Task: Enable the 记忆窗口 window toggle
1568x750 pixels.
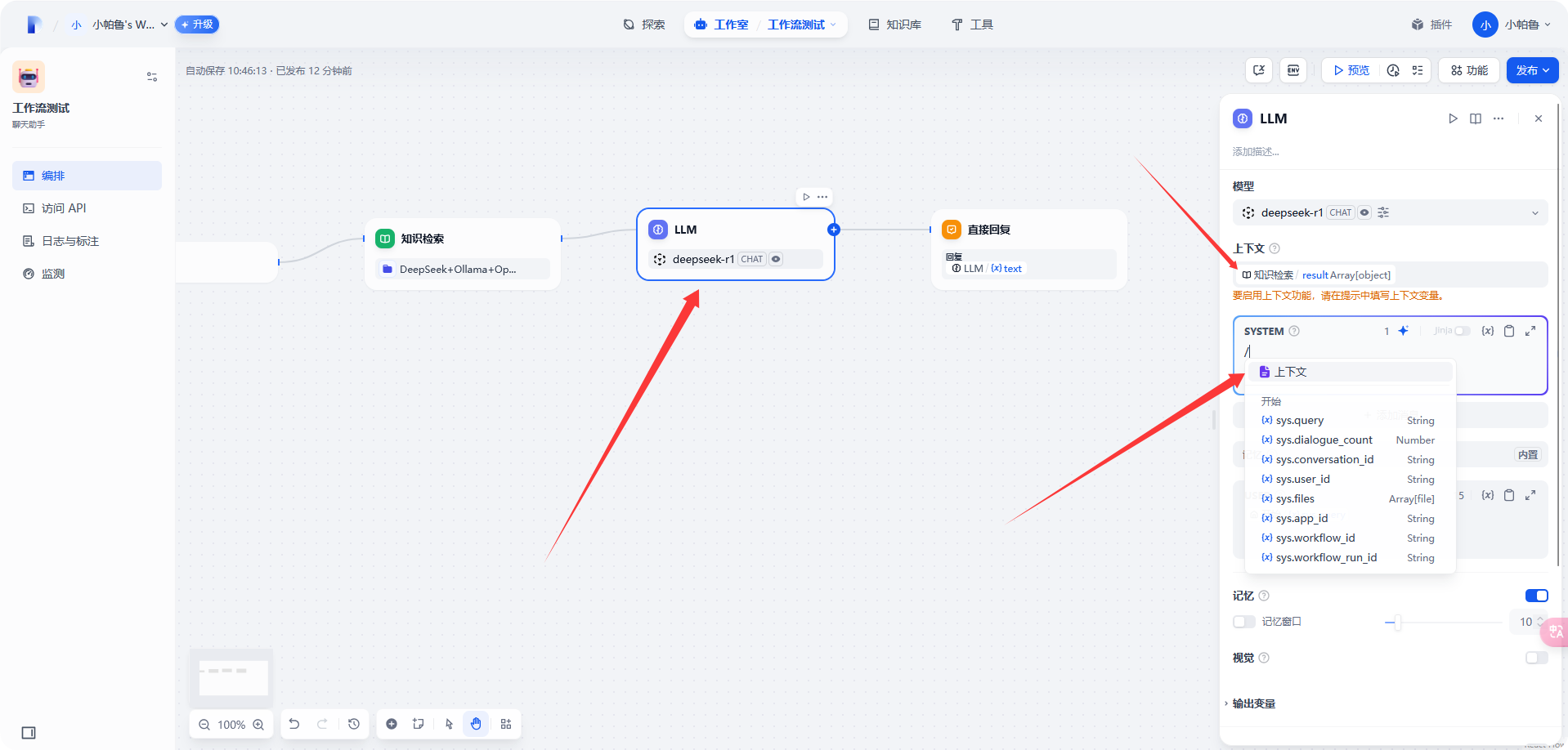Action: coord(1243,622)
